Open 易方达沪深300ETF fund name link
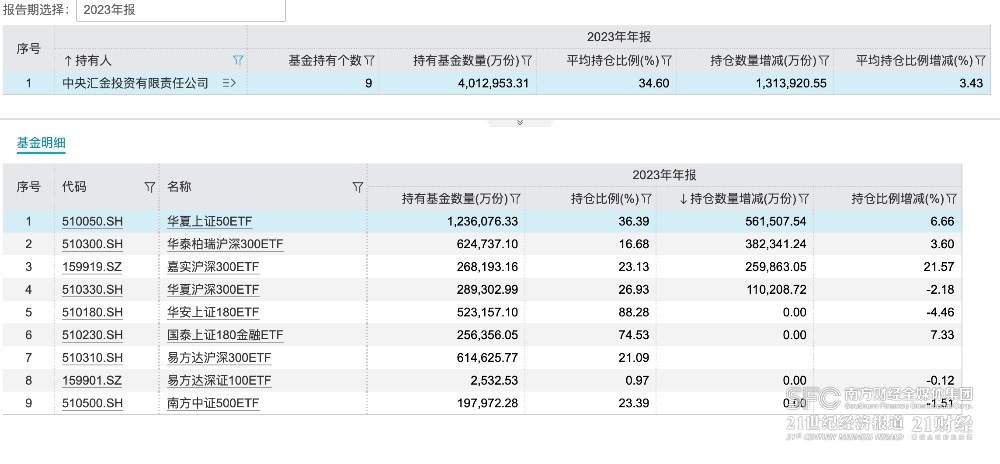The height and width of the screenshot is (464, 1000). click(219, 358)
